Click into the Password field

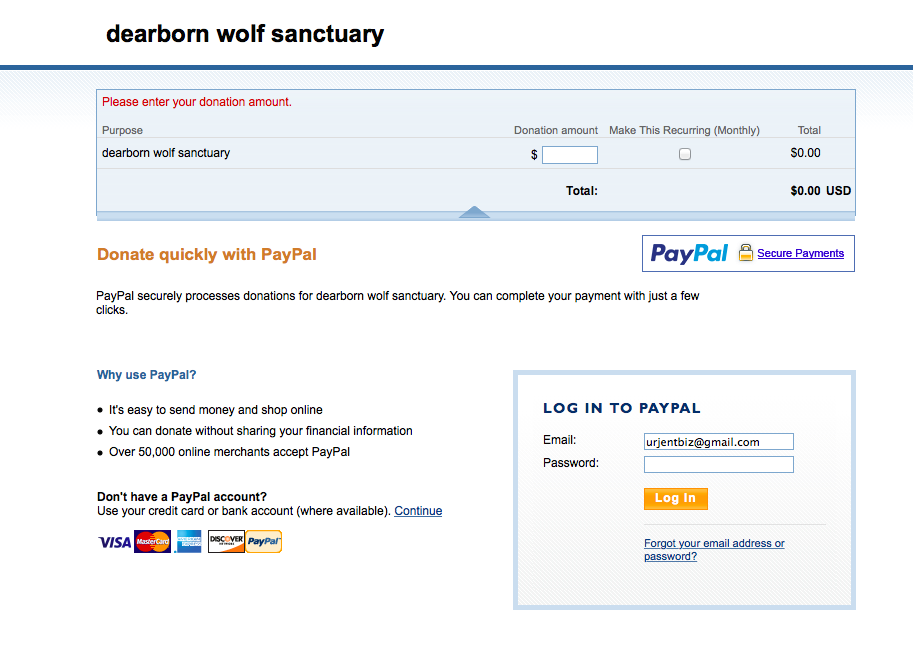tap(718, 464)
